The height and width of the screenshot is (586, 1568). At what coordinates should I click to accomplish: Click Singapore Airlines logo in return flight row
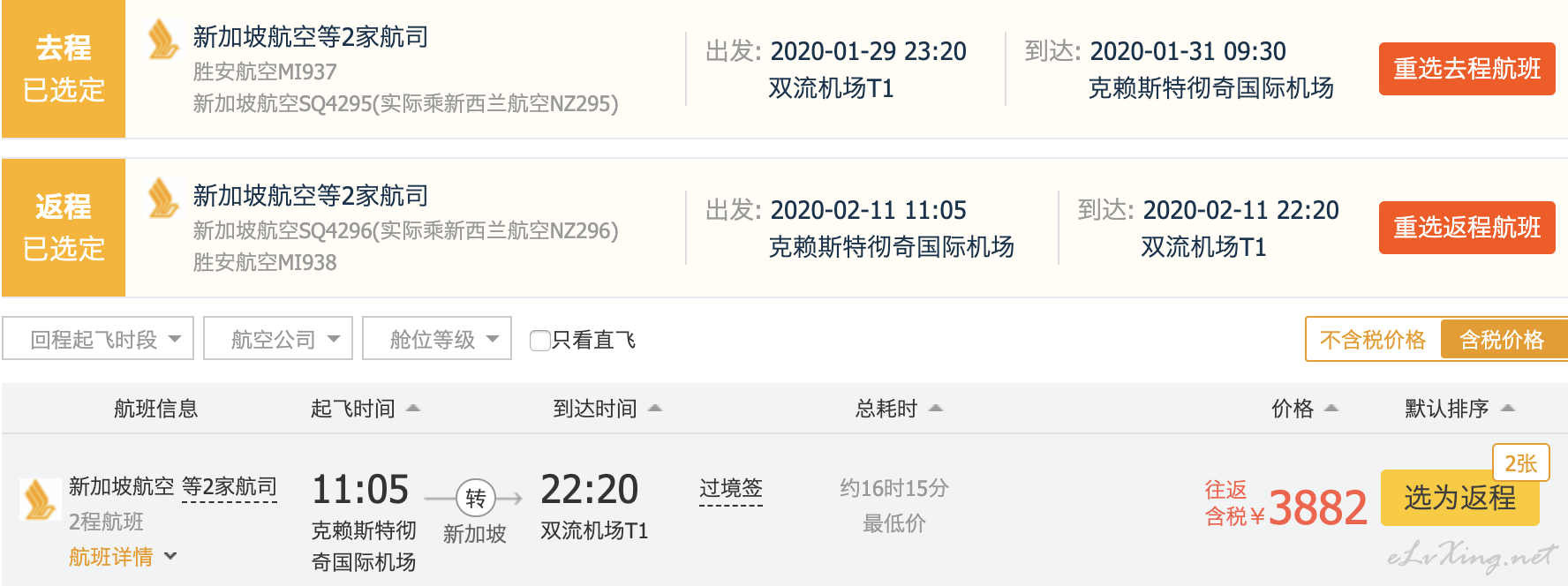pos(163,199)
